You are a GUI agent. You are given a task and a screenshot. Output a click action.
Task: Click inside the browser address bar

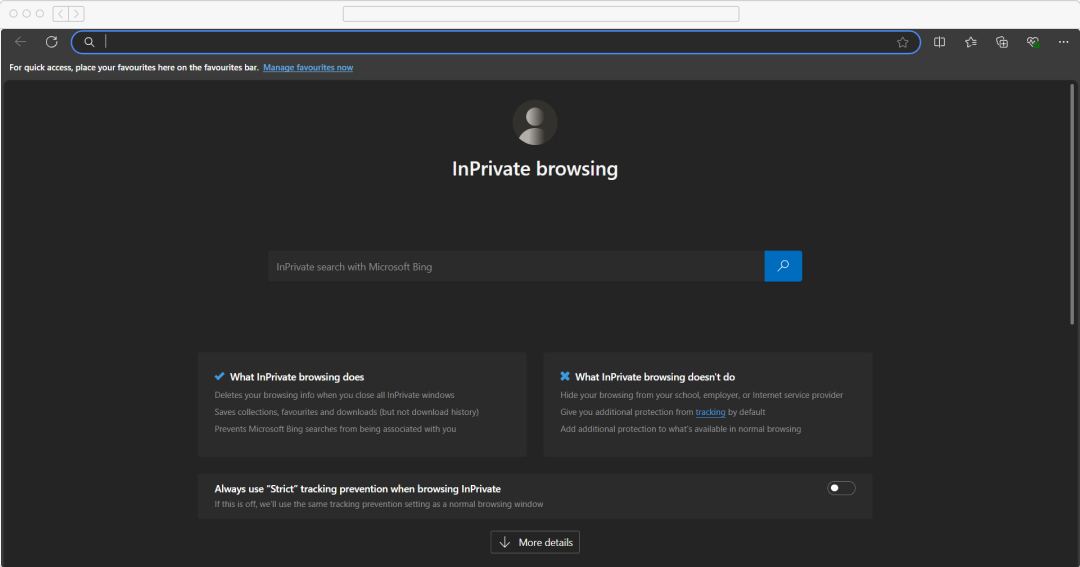point(496,42)
